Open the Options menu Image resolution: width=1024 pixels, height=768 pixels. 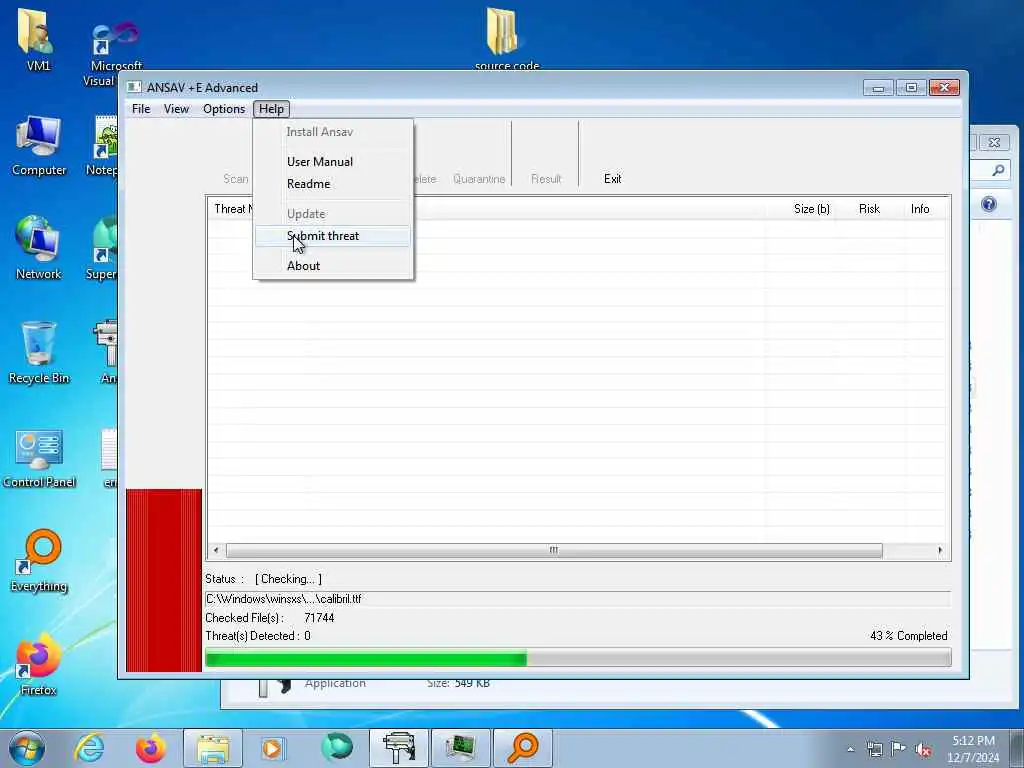(x=224, y=109)
